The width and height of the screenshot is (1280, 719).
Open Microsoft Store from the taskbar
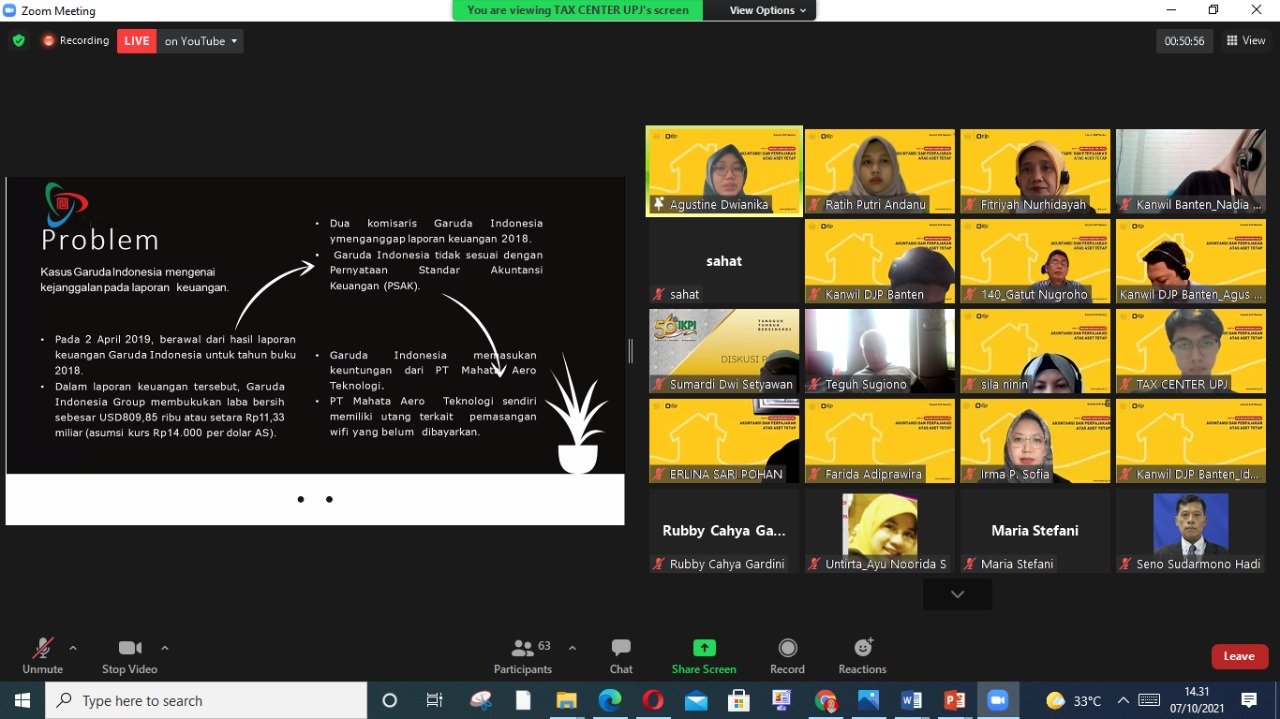(739, 700)
